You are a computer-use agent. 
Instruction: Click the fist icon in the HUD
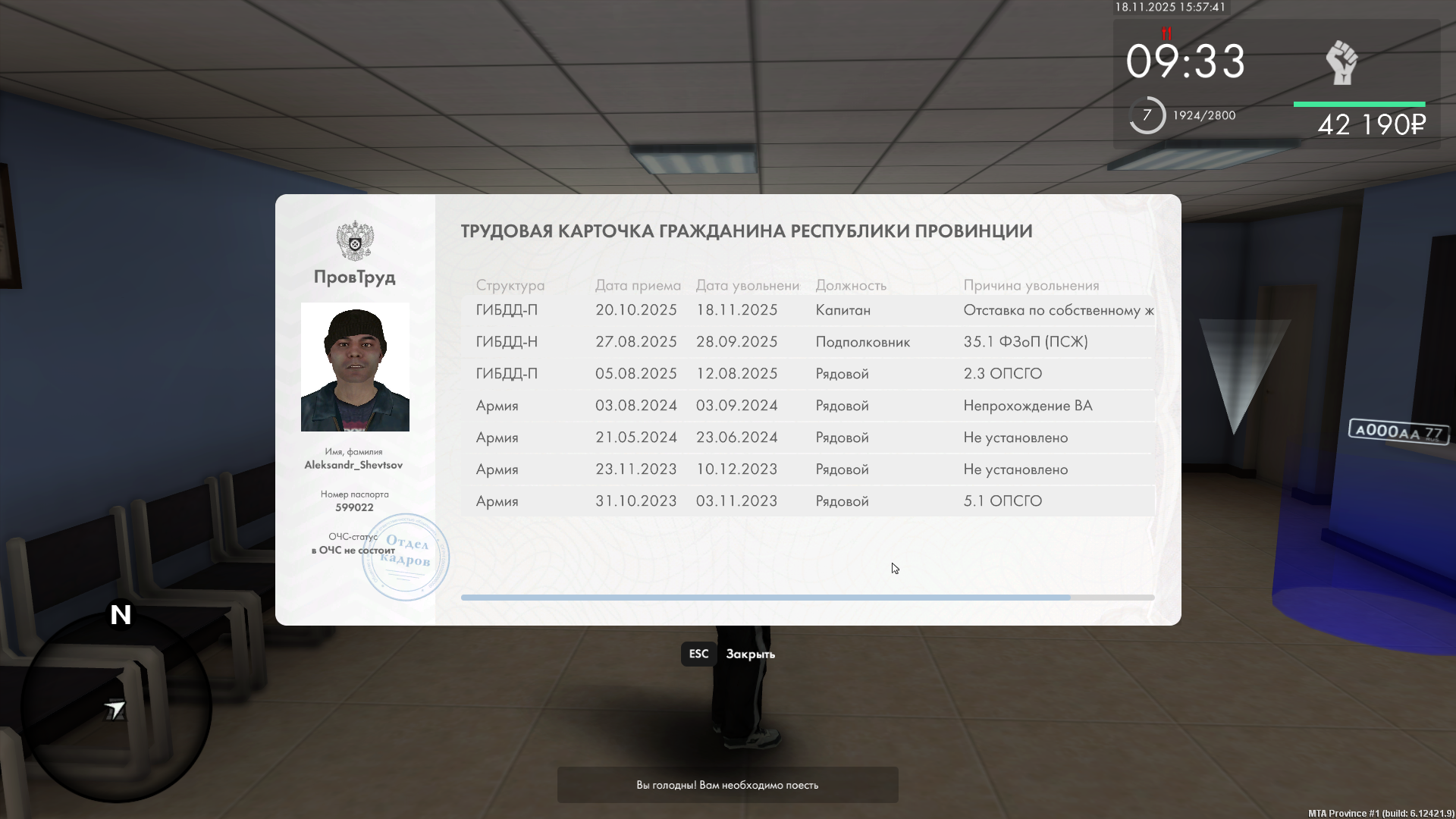[1341, 63]
